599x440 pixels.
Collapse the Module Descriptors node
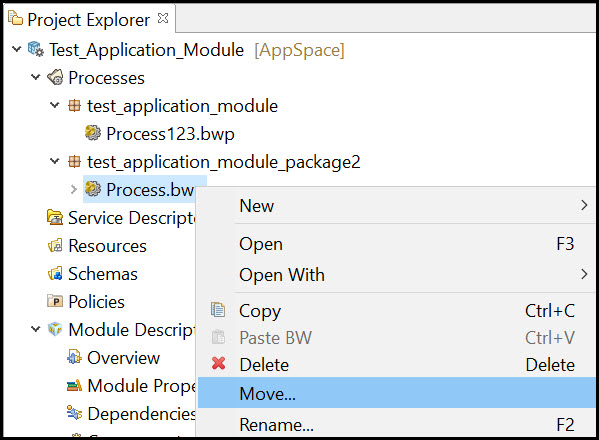tap(36, 329)
